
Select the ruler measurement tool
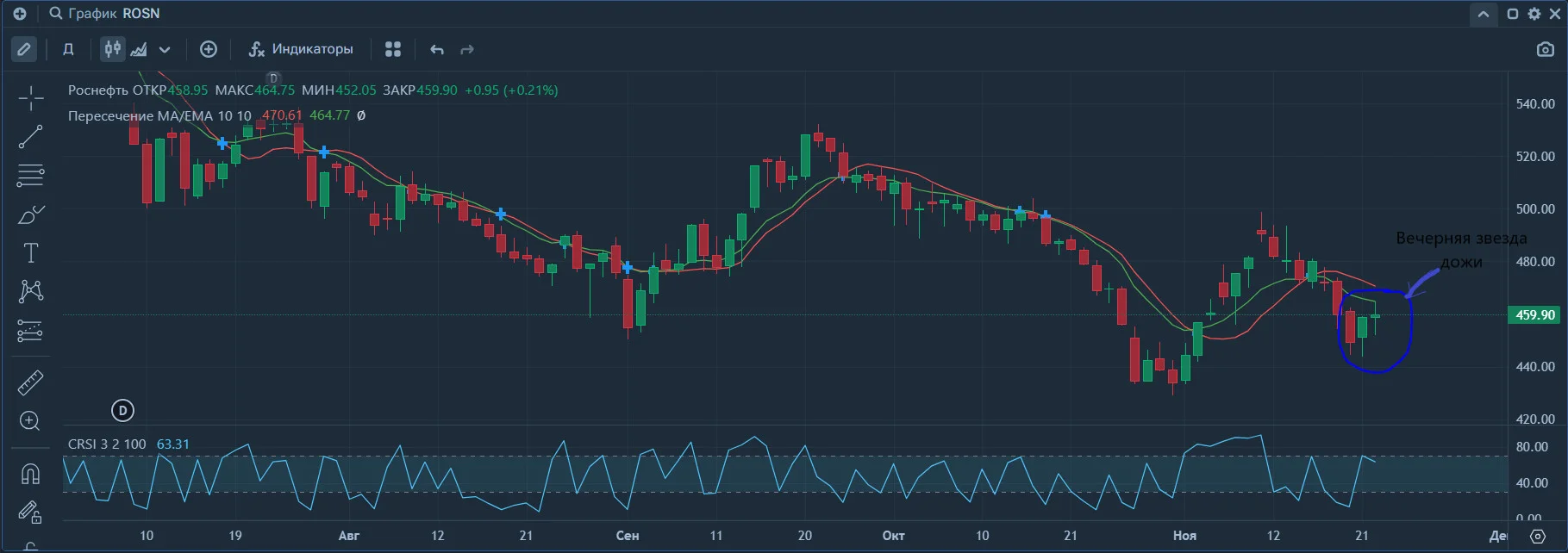click(x=31, y=382)
